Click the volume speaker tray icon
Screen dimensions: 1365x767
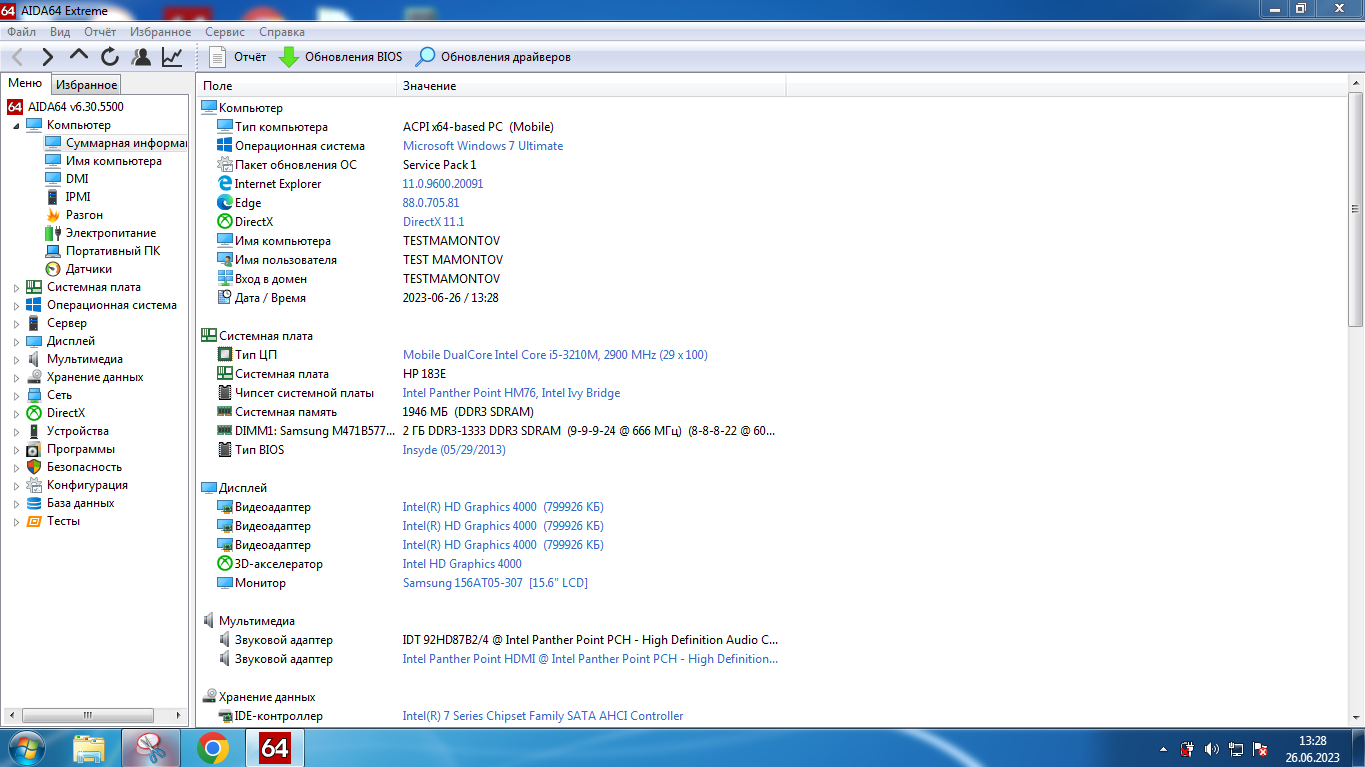1212,748
